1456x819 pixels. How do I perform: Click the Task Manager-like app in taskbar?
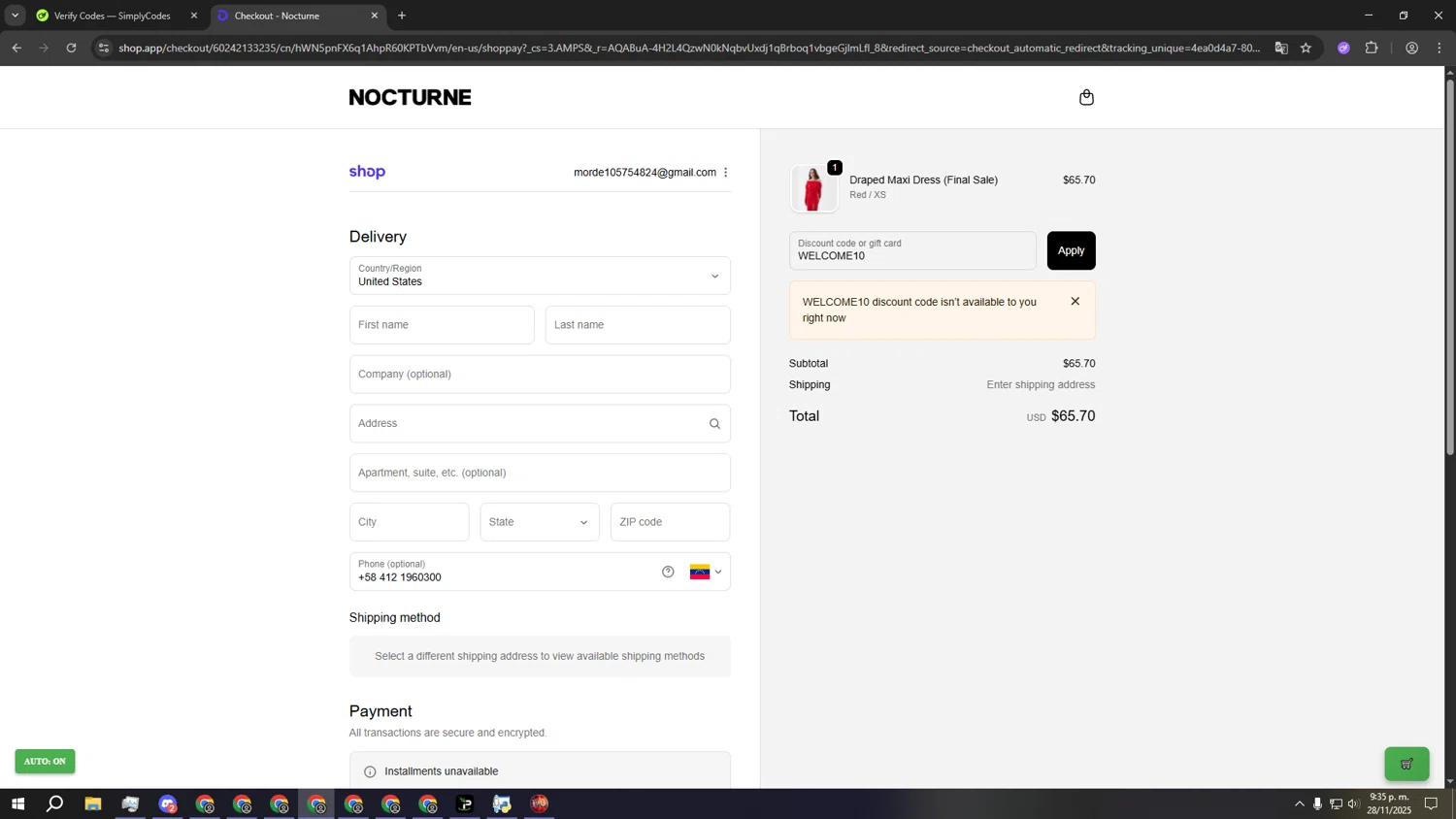pos(130,803)
